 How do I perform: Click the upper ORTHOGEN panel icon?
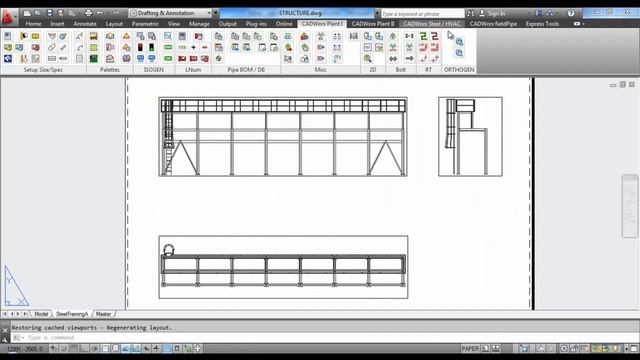point(459,42)
